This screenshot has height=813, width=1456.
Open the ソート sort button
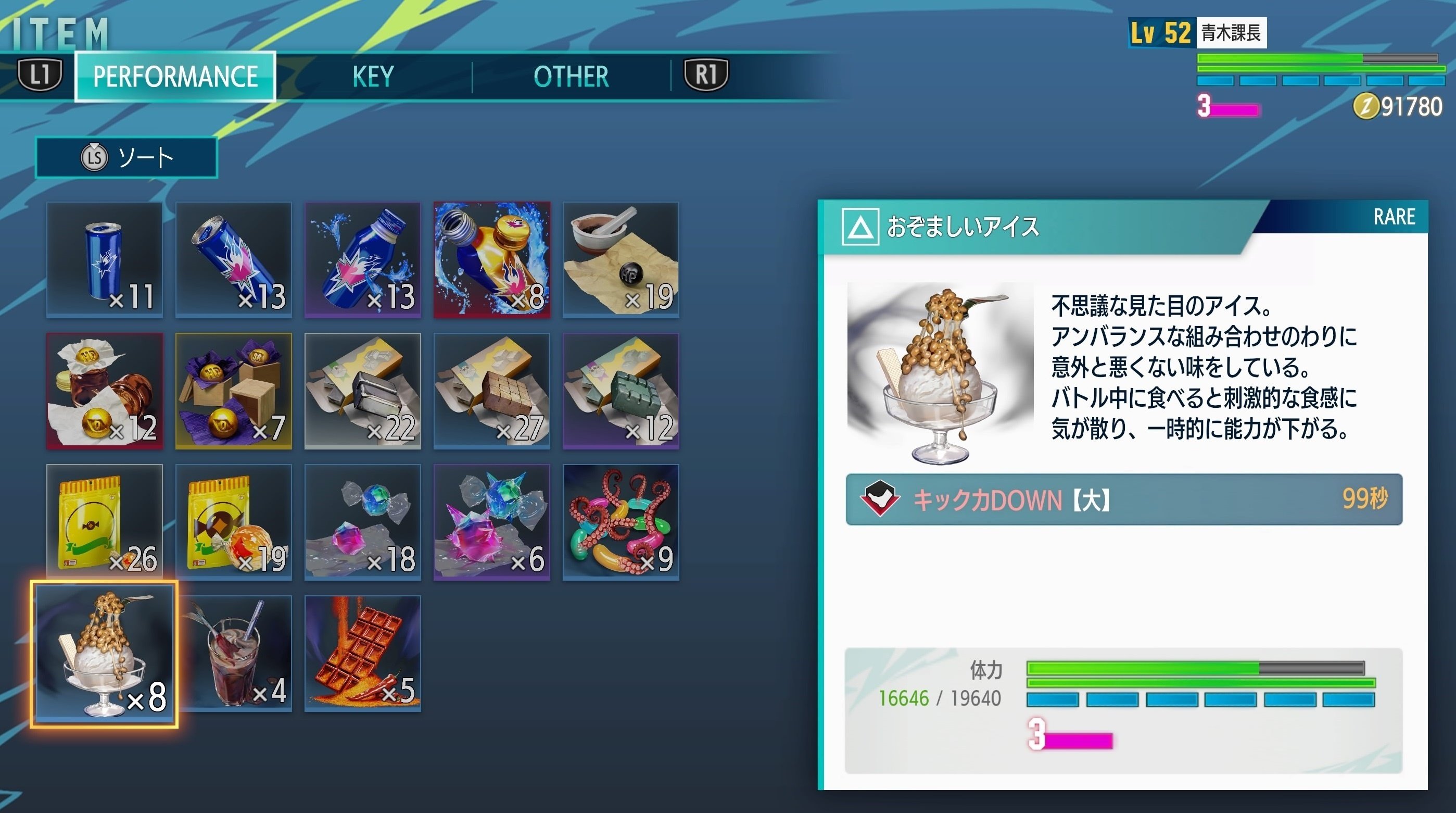126,157
